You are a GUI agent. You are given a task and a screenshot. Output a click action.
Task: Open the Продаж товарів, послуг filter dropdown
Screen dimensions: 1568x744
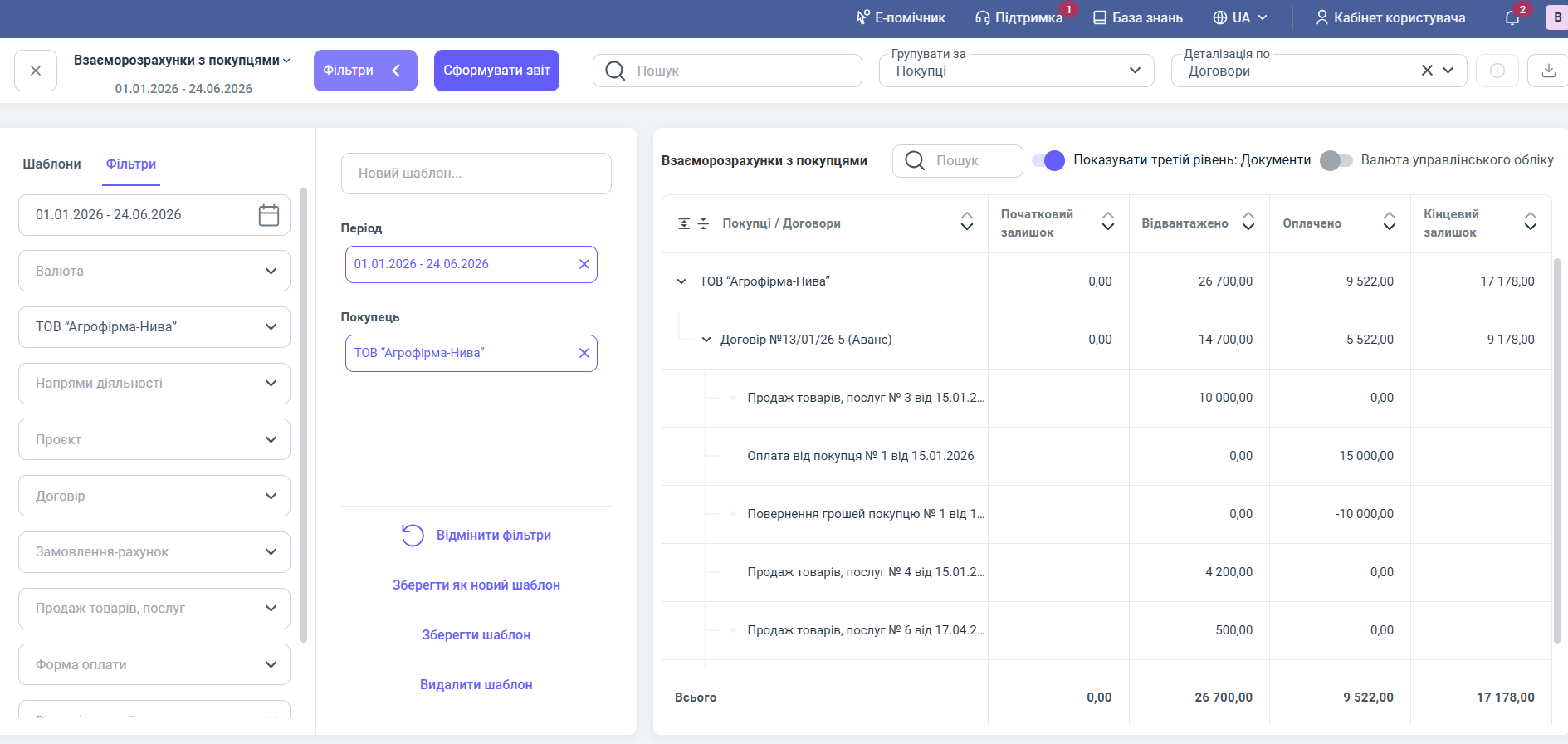pos(154,609)
